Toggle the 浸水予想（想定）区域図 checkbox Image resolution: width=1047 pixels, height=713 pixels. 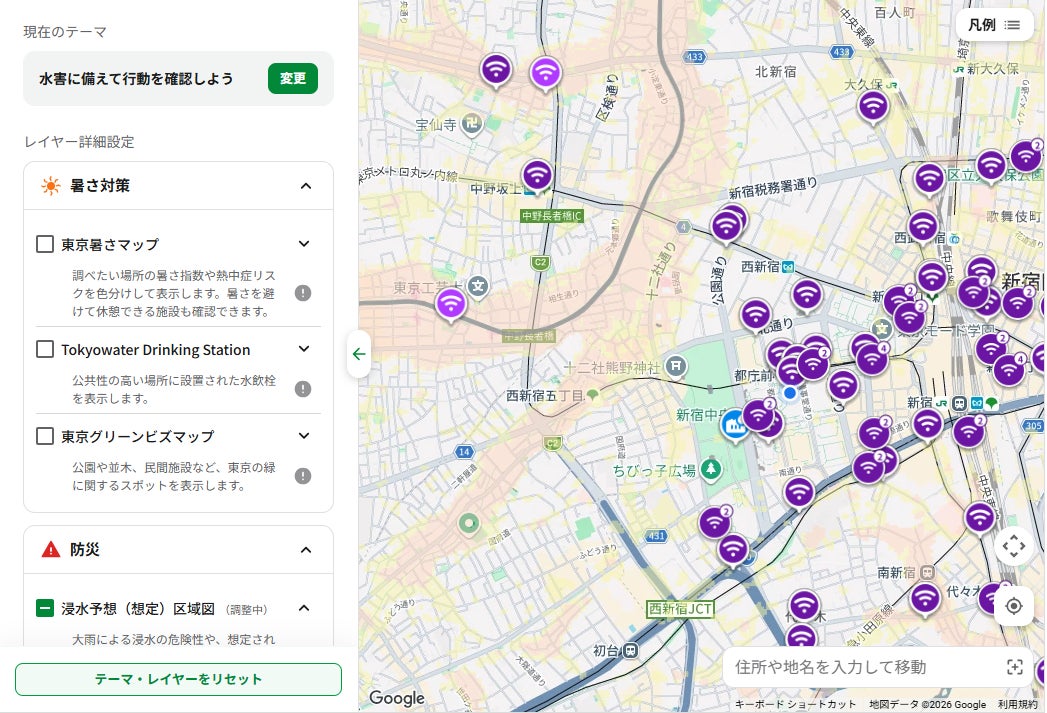(x=45, y=608)
